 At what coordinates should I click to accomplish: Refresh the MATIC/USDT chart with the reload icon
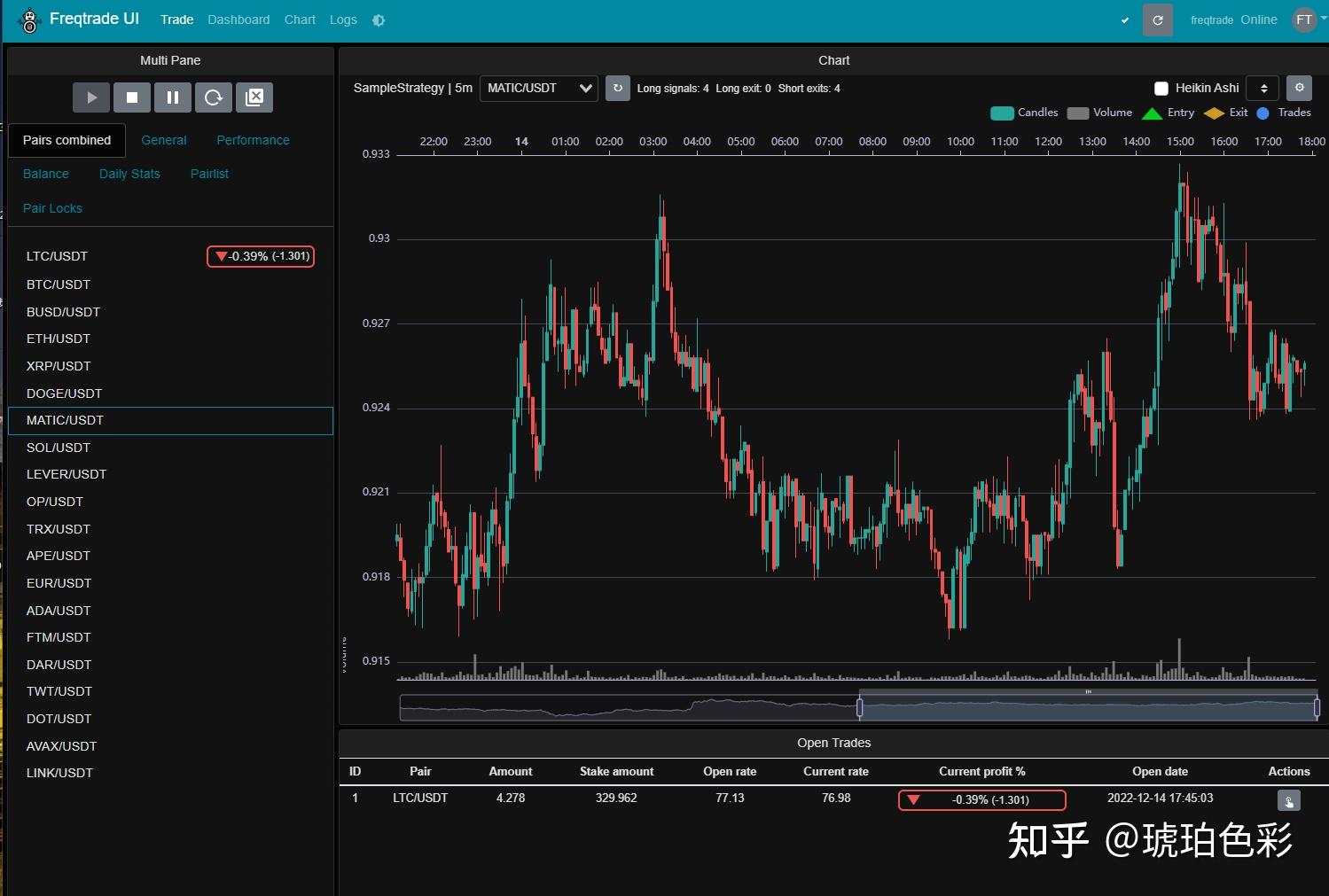(x=618, y=88)
